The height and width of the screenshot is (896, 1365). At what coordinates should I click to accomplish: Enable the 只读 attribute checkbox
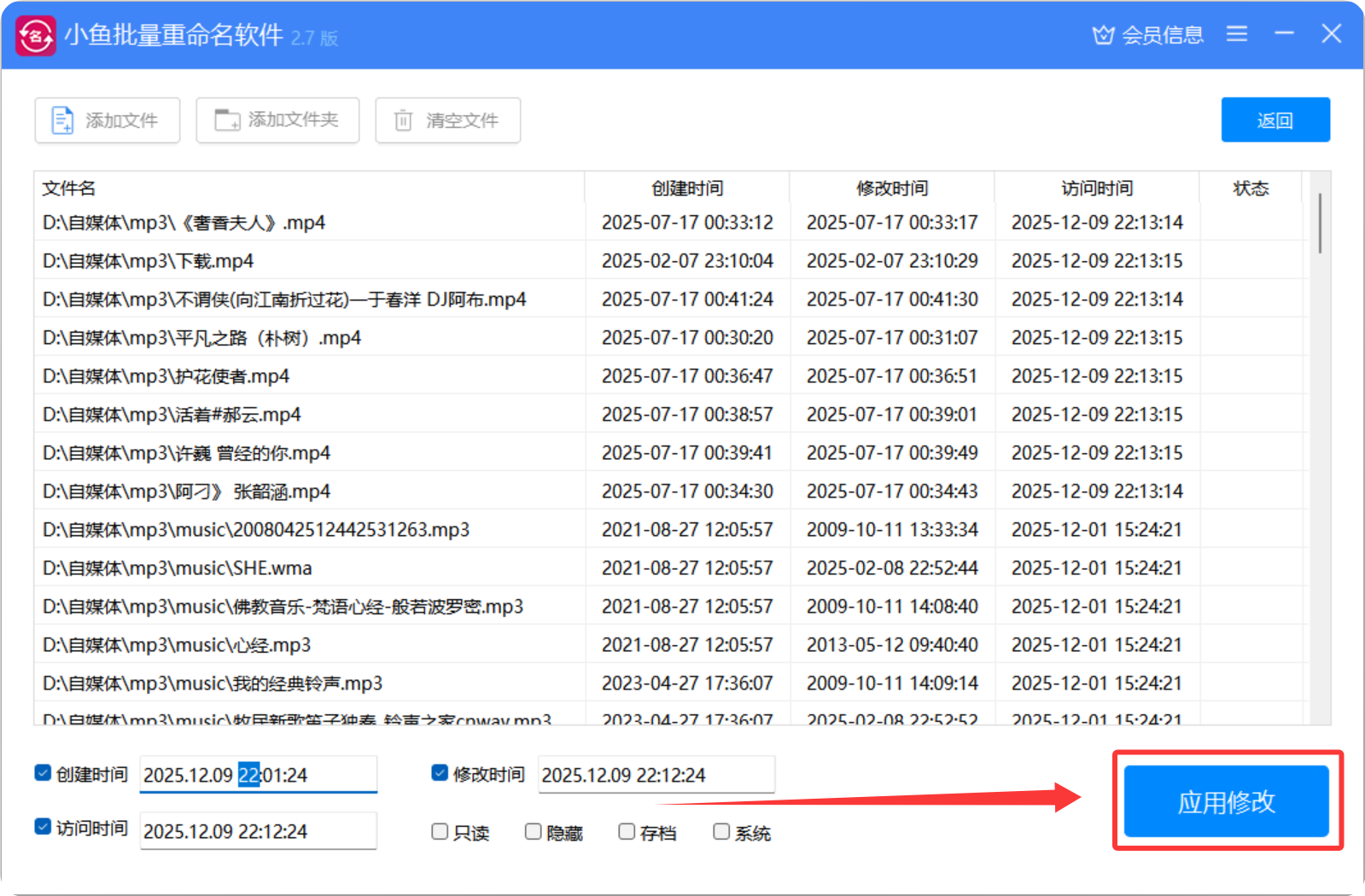440,832
